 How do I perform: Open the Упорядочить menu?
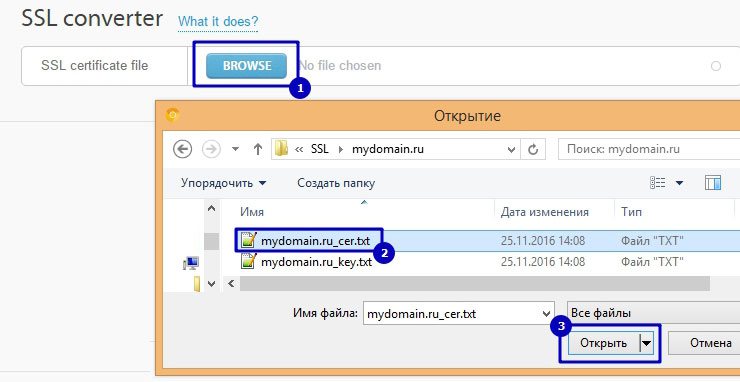tap(224, 183)
